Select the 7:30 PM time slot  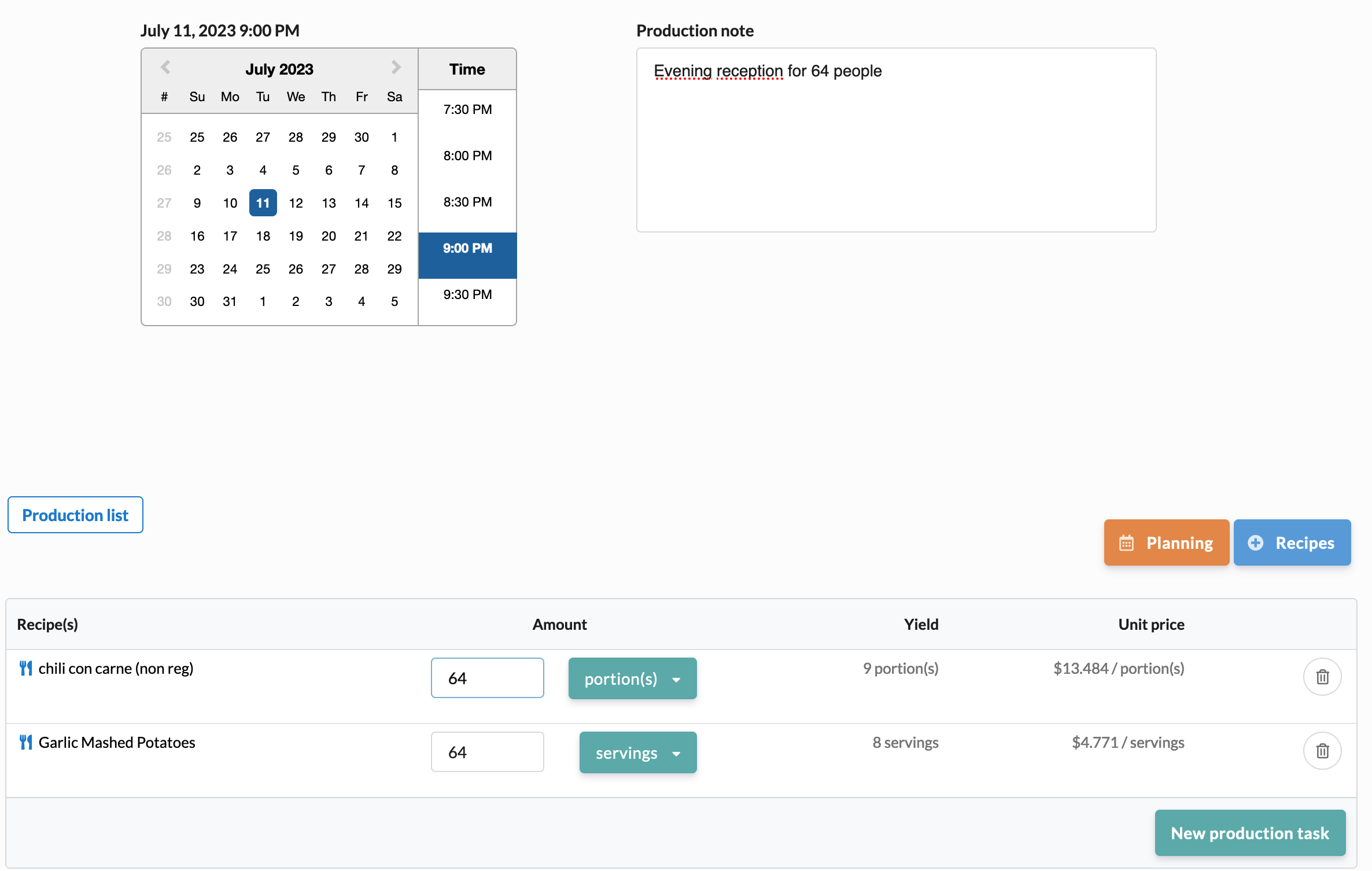pyautogui.click(x=467, y=109)
